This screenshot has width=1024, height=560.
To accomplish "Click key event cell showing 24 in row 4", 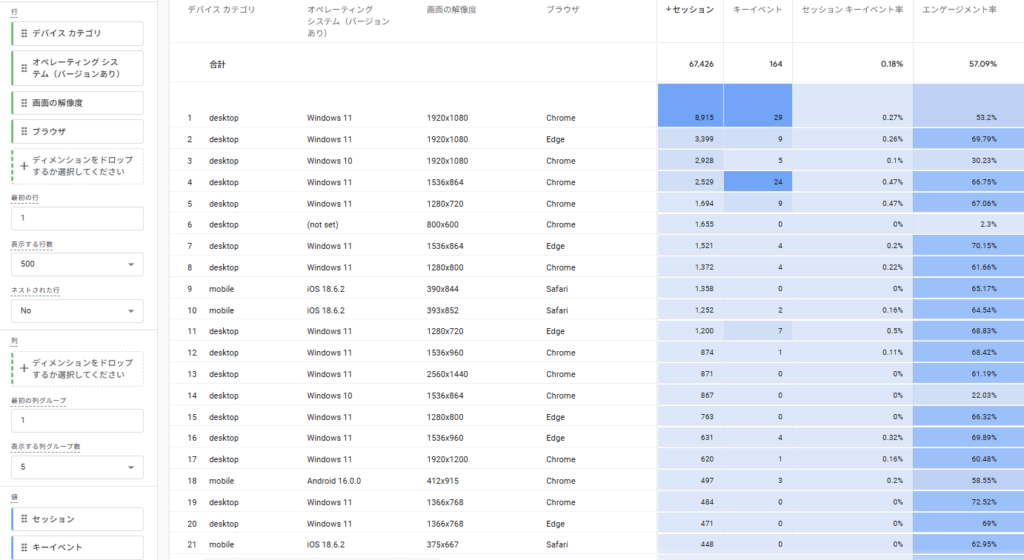I will [x=757, y=182].
